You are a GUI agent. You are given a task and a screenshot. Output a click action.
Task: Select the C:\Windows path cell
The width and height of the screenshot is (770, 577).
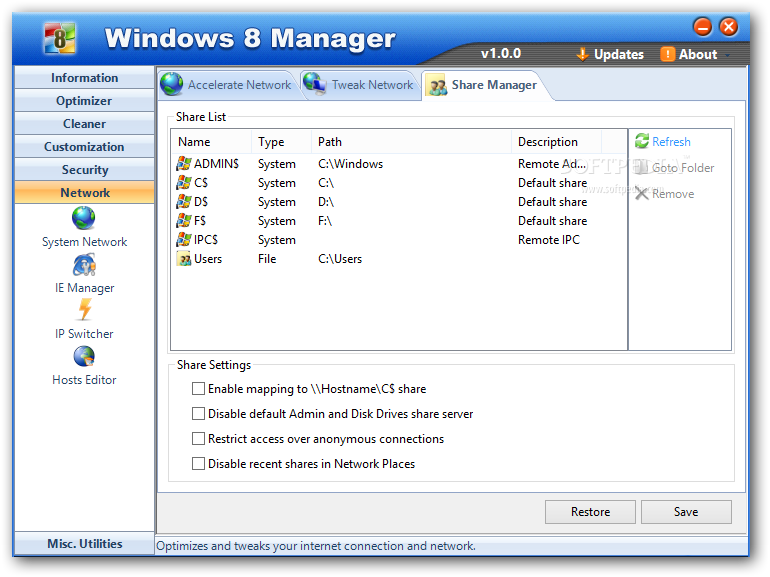point(351,164)
